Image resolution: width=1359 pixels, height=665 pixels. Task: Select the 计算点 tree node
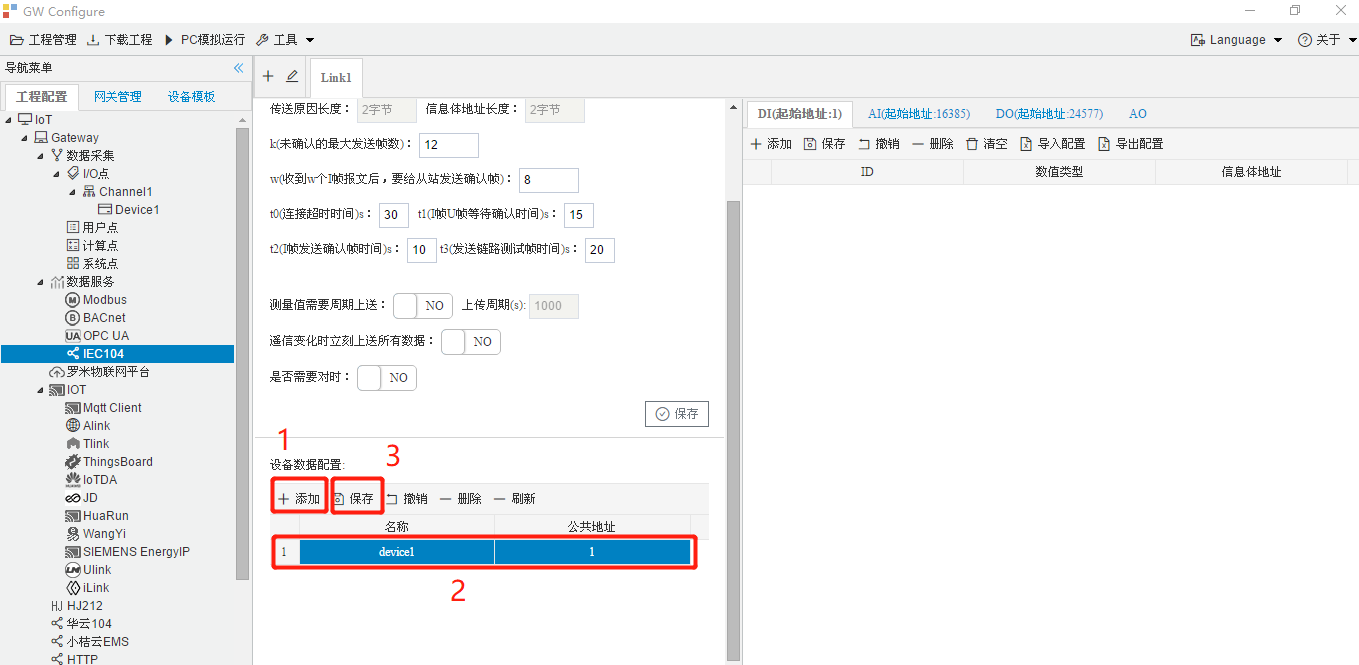click(92, 246)
